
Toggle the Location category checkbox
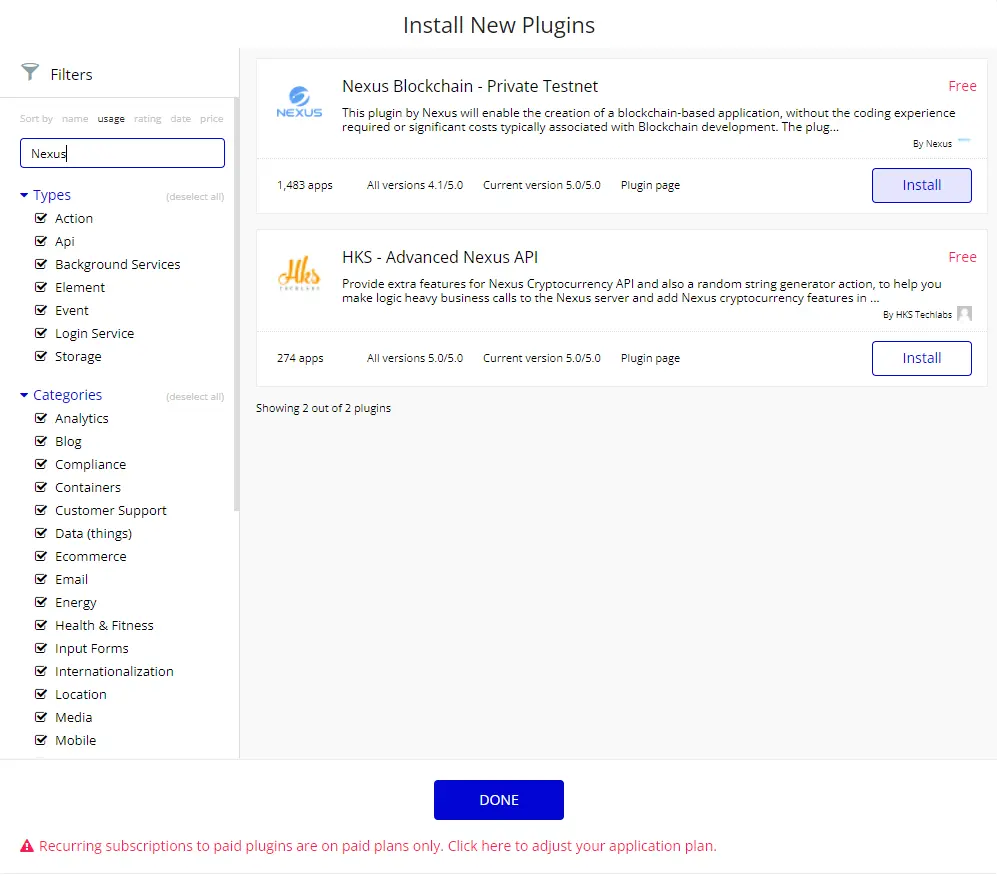[x=41, y=694]
